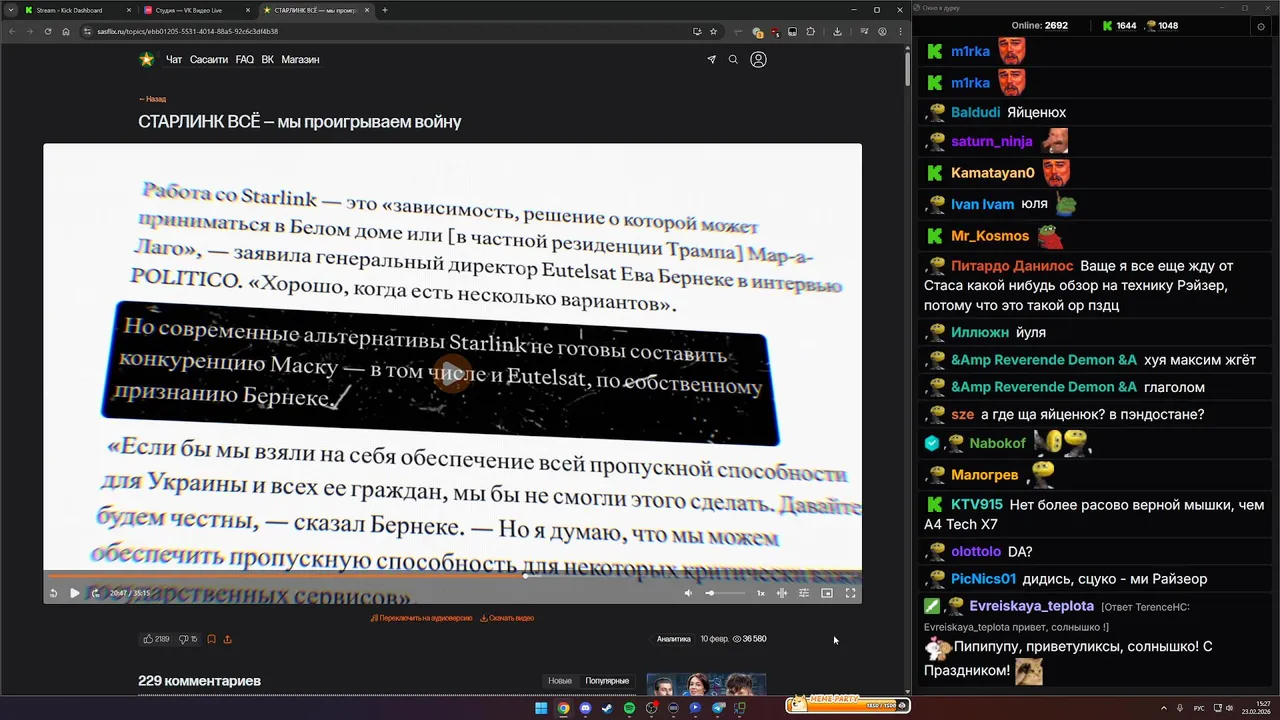Expand hidden system tray icons chevron
1280x720 pixels.
[1164, 708]
